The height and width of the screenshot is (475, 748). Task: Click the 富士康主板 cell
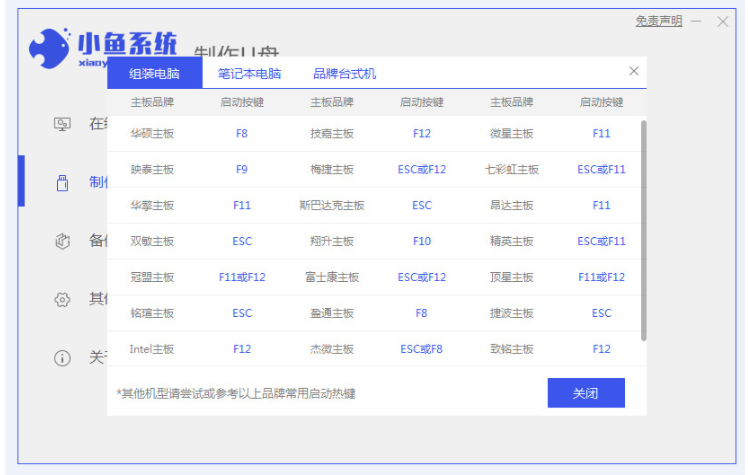click(x=332, y=277)
